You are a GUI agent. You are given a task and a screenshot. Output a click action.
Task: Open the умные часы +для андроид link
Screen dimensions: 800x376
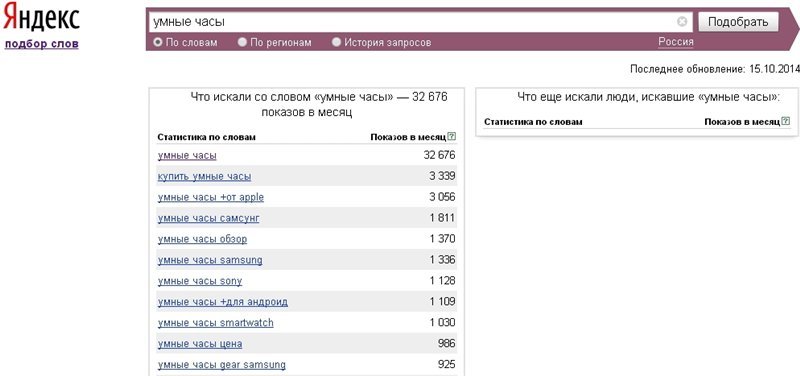[223, 302]
